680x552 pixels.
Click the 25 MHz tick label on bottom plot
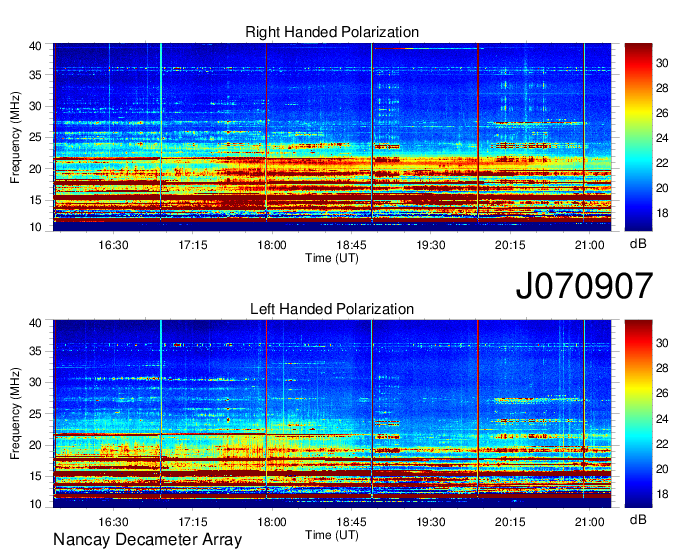(x=35, y=414)
